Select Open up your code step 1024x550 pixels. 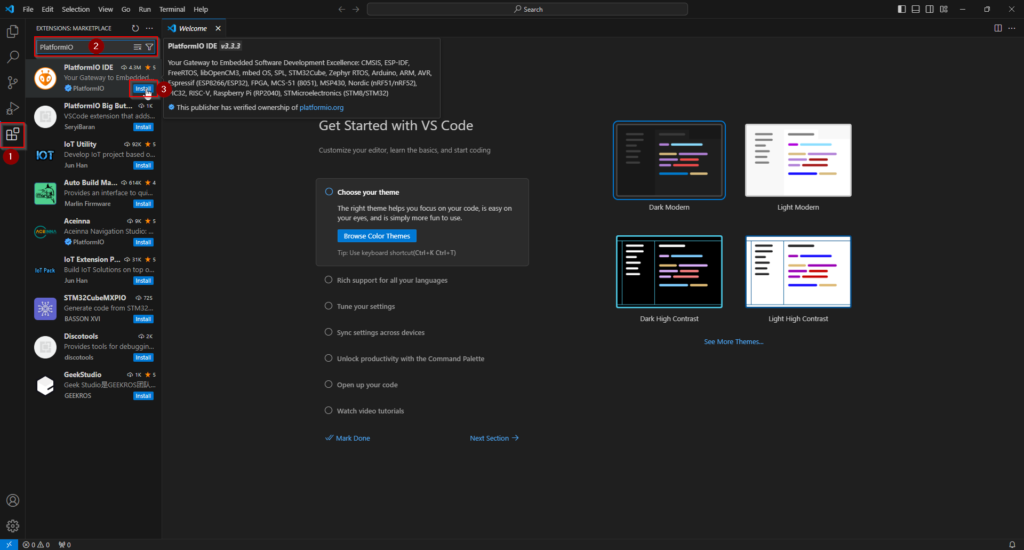[367, 385]
